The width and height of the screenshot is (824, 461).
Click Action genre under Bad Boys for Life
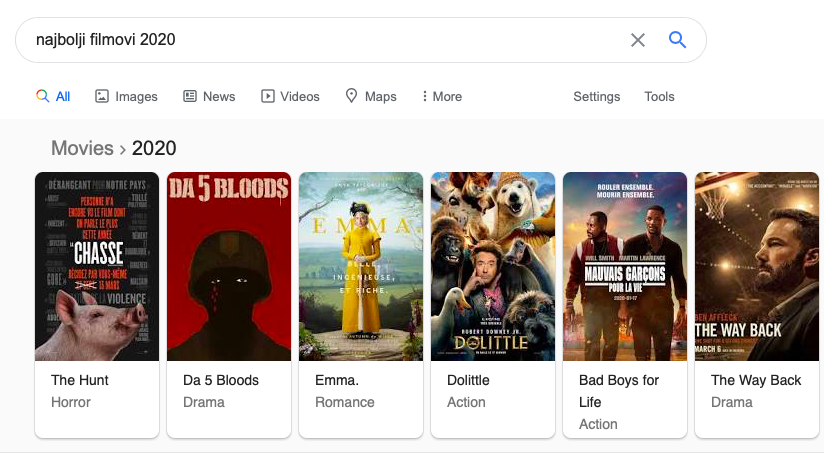598,424
